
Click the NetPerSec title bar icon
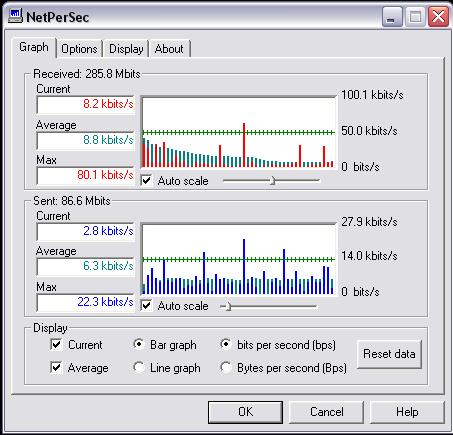[x=15, y=16]
